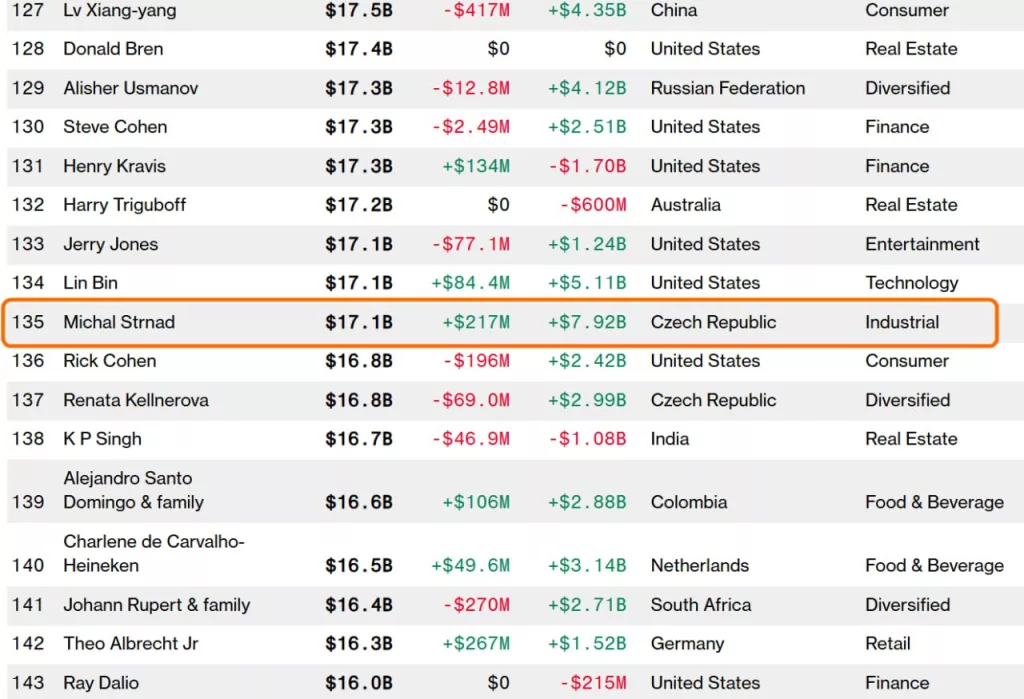Click Lv Xiang-yang's name
The width and height of the screenshot is (1024, 699).
(x=119, y=11)
